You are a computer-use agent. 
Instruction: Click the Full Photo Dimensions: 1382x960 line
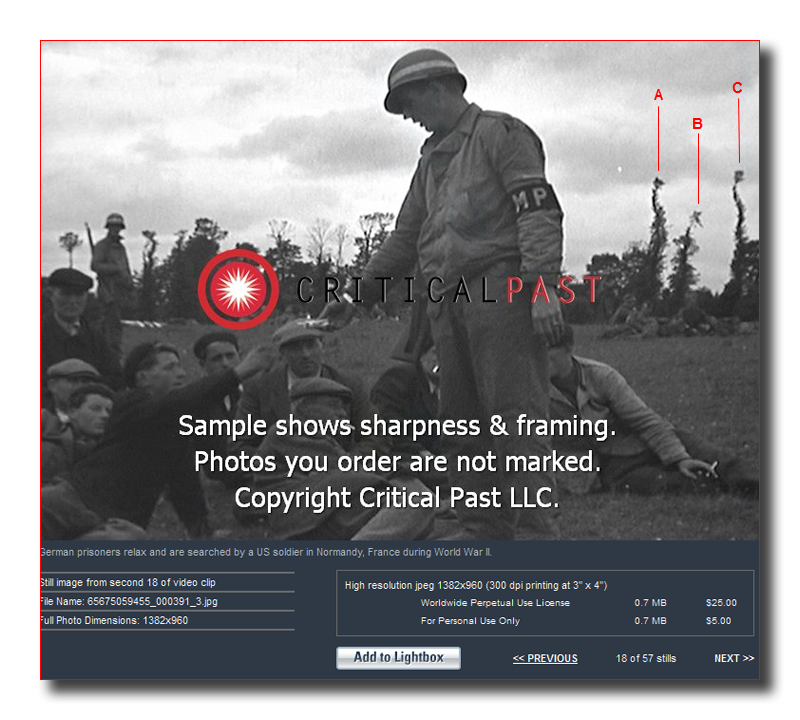[114, 620]
